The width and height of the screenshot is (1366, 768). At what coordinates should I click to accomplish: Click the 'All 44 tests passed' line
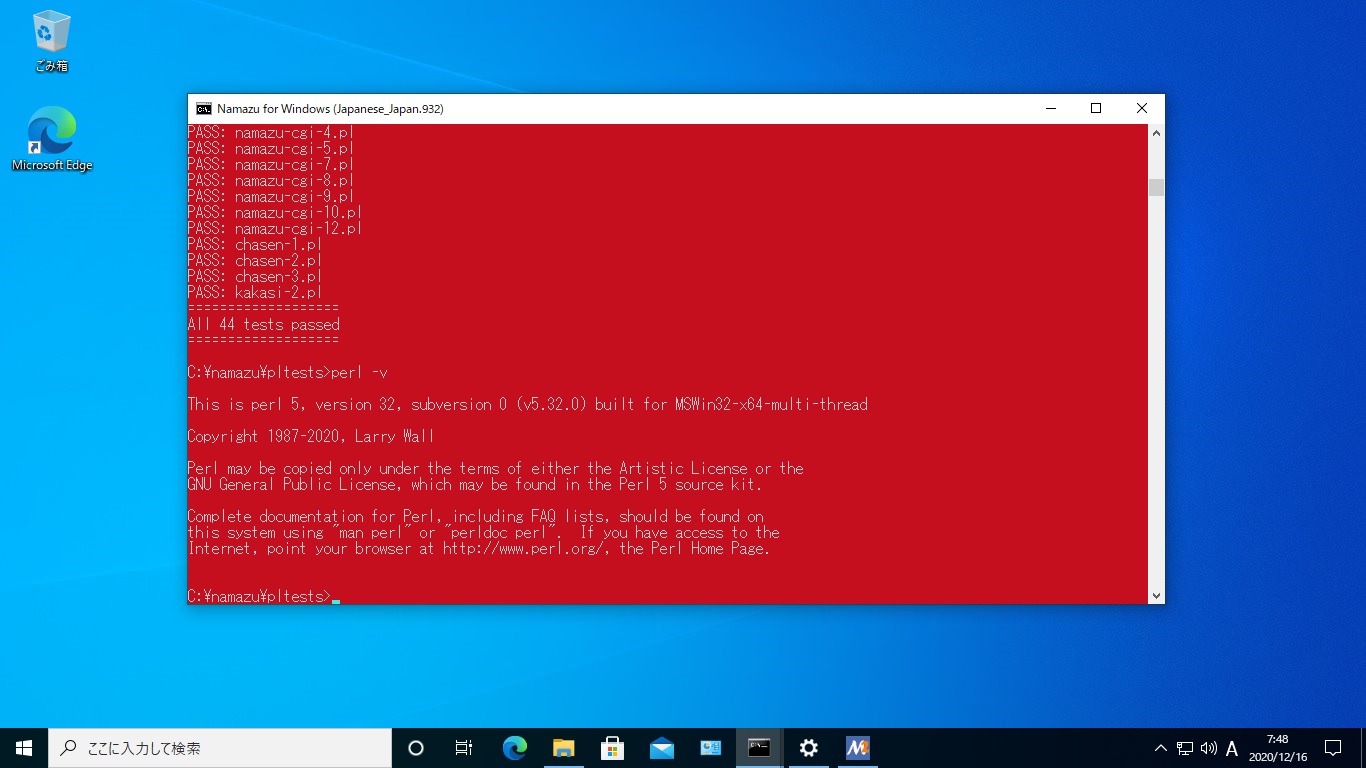264,325
